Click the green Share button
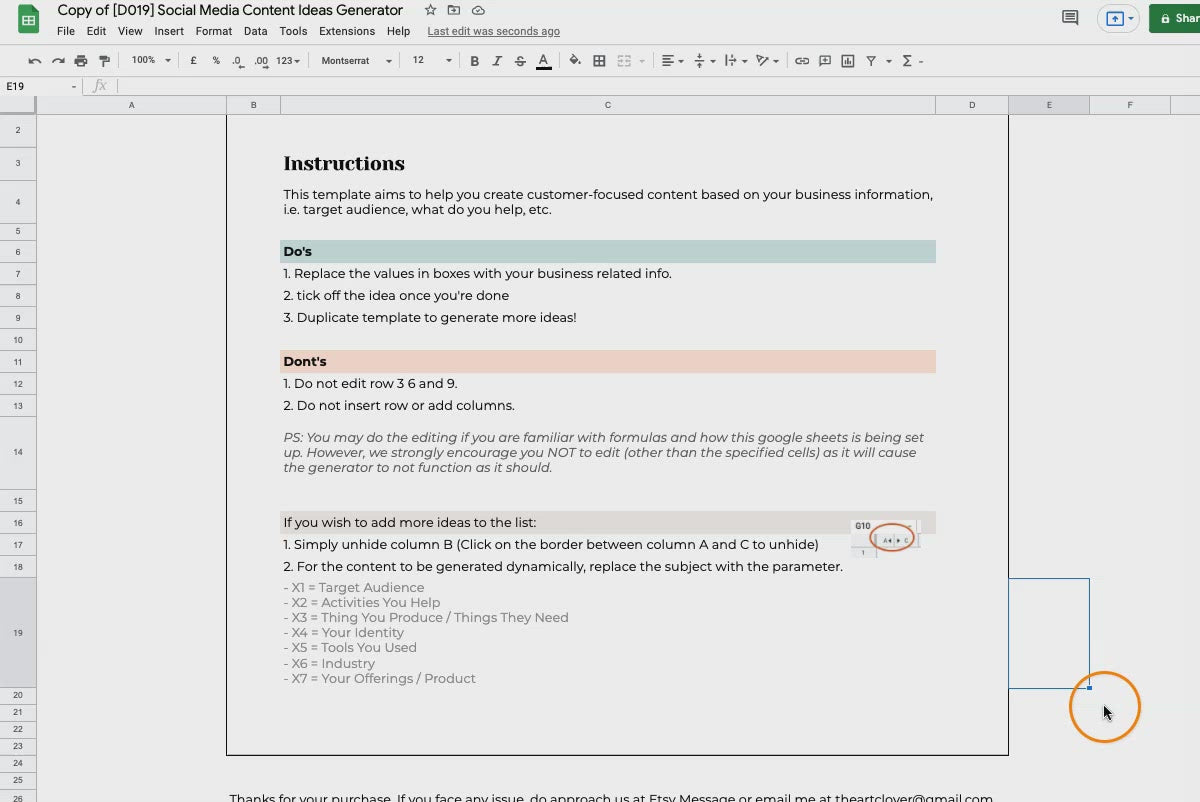This screenshot has width=1200, height=802. click(1176, 18)
